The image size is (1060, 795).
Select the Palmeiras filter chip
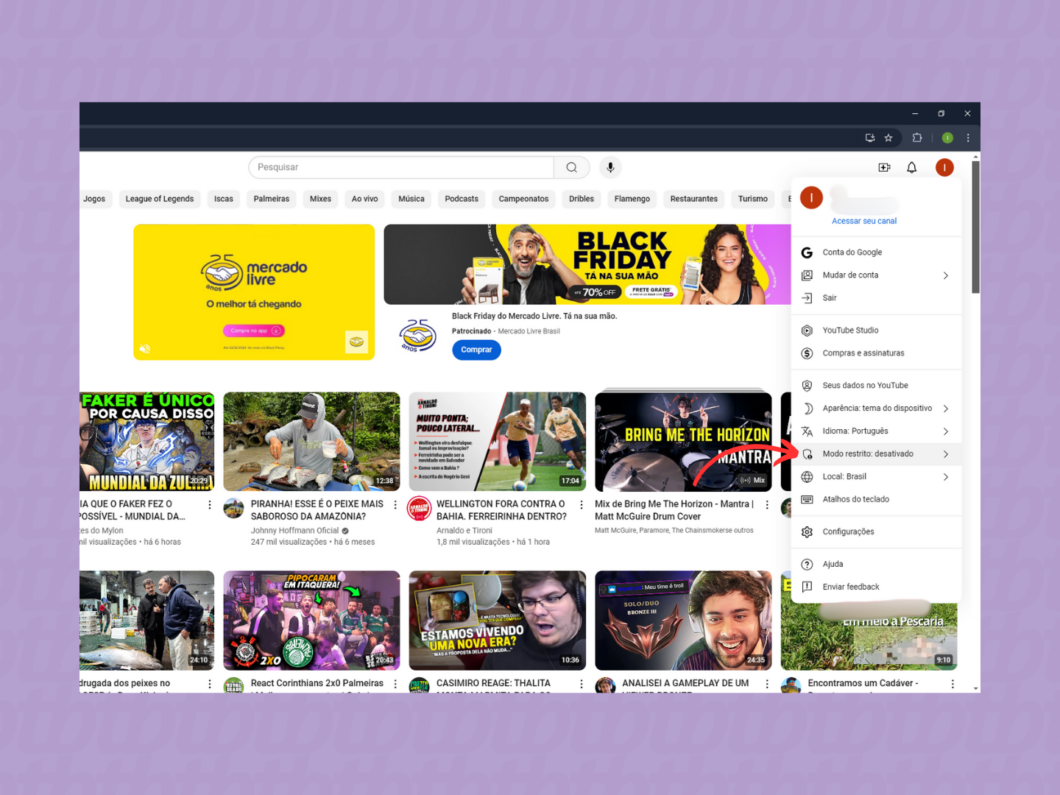[271, 198]
